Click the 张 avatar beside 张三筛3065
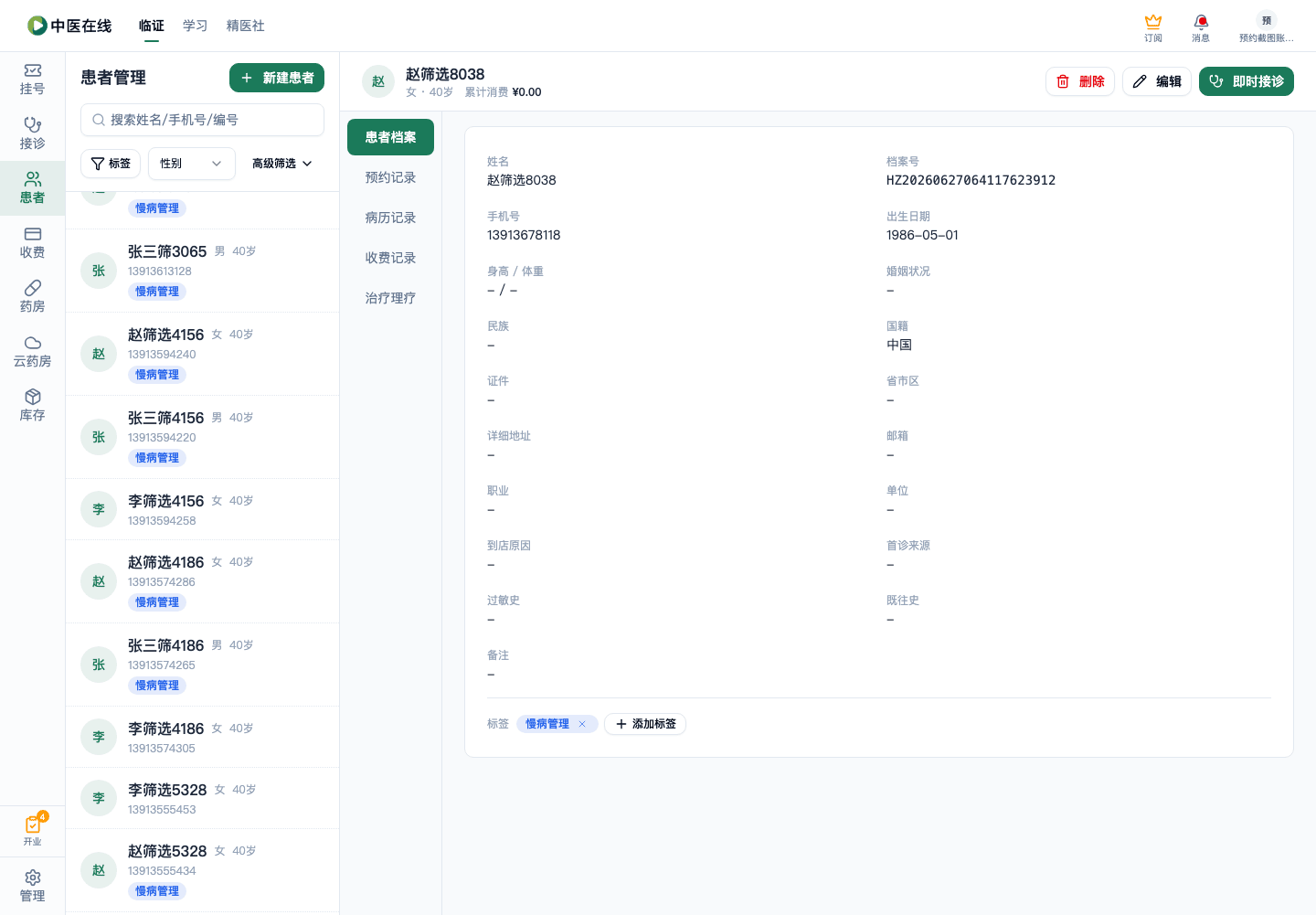The image size is (1316, 915). (99, 271)
